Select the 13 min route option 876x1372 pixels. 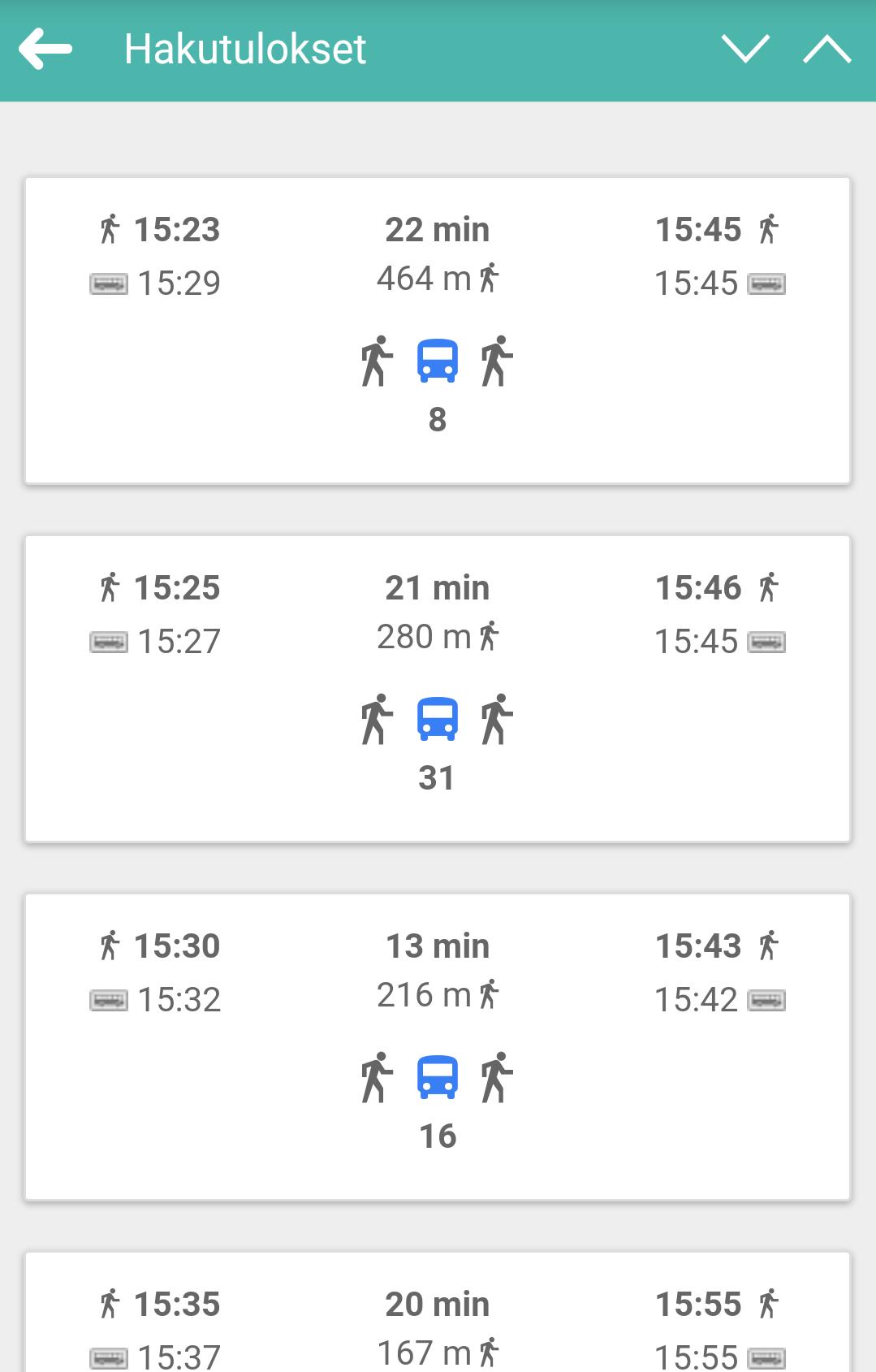438,1046
